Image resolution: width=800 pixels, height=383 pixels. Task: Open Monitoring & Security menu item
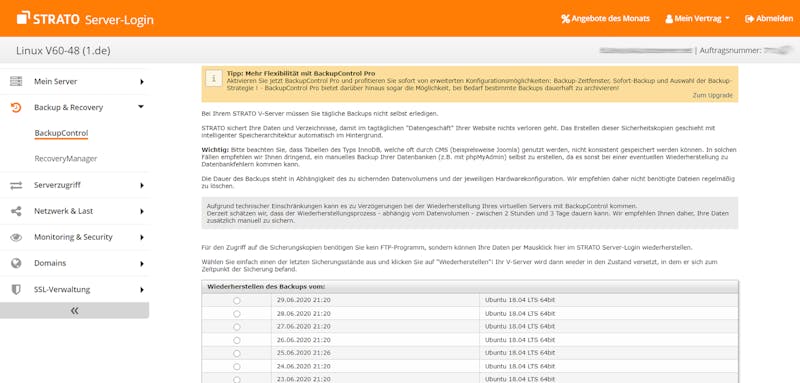tap(73, 237)
